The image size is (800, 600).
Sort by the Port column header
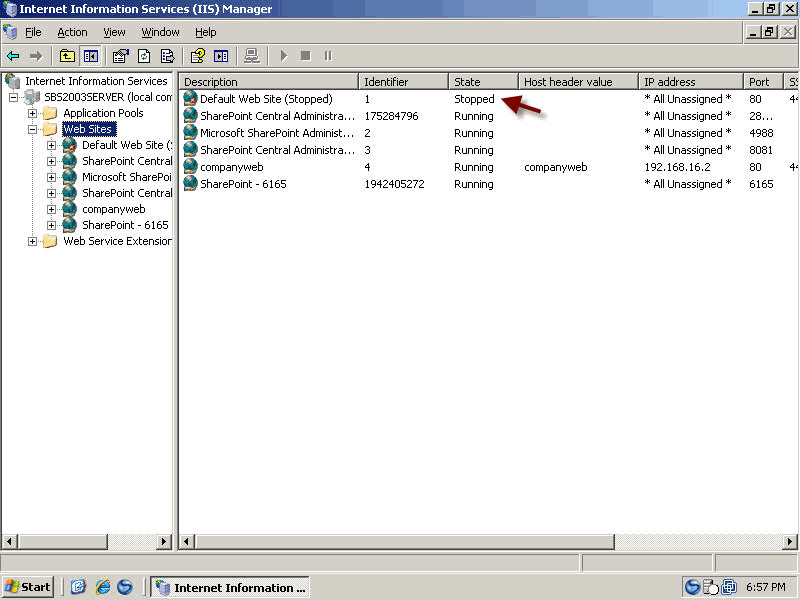[x=763, y=82]
